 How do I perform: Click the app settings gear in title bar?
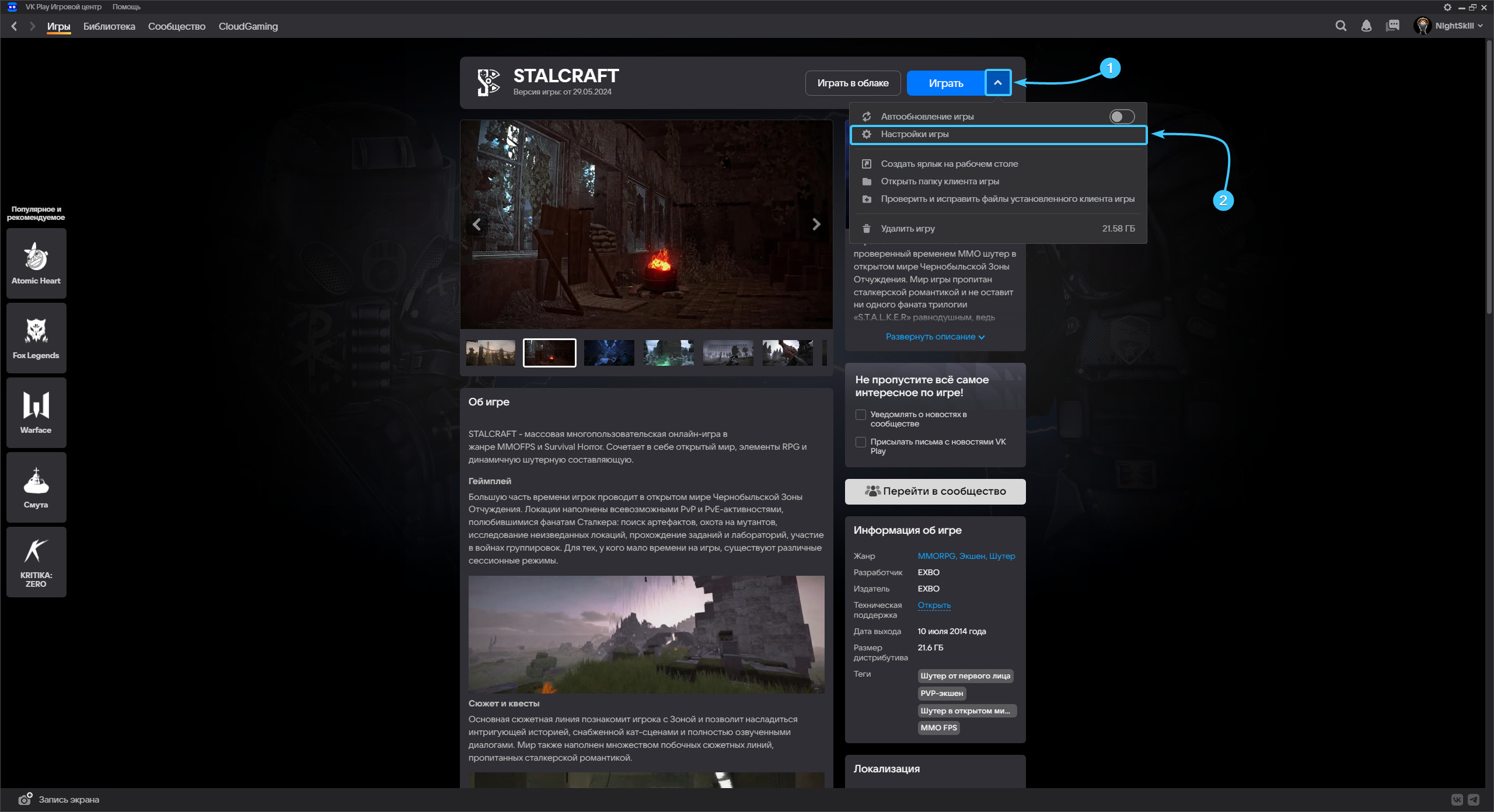(x=1447, y=8)
